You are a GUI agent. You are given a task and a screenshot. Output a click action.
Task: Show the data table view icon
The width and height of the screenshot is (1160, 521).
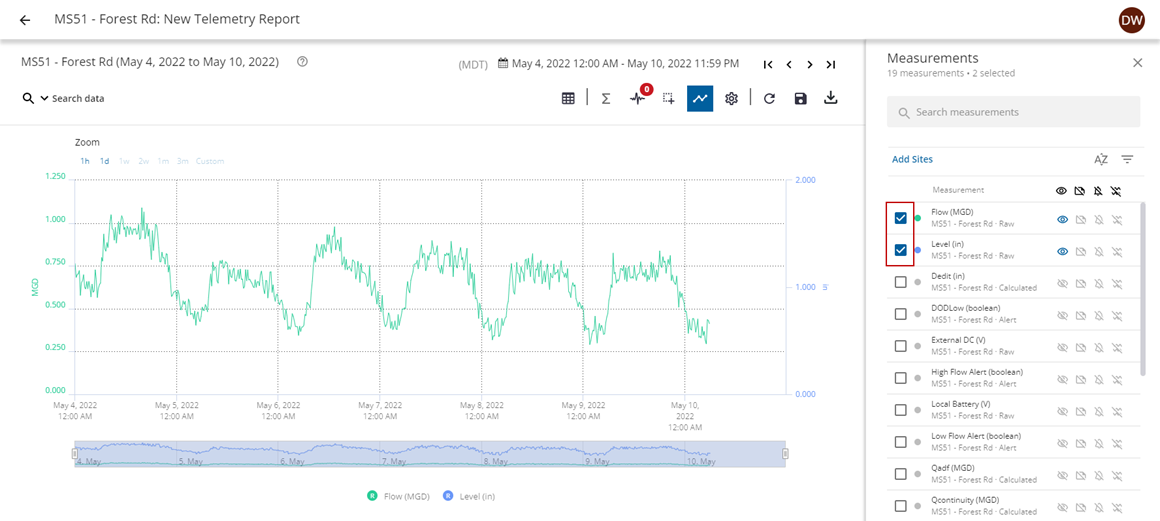point(568,98)
